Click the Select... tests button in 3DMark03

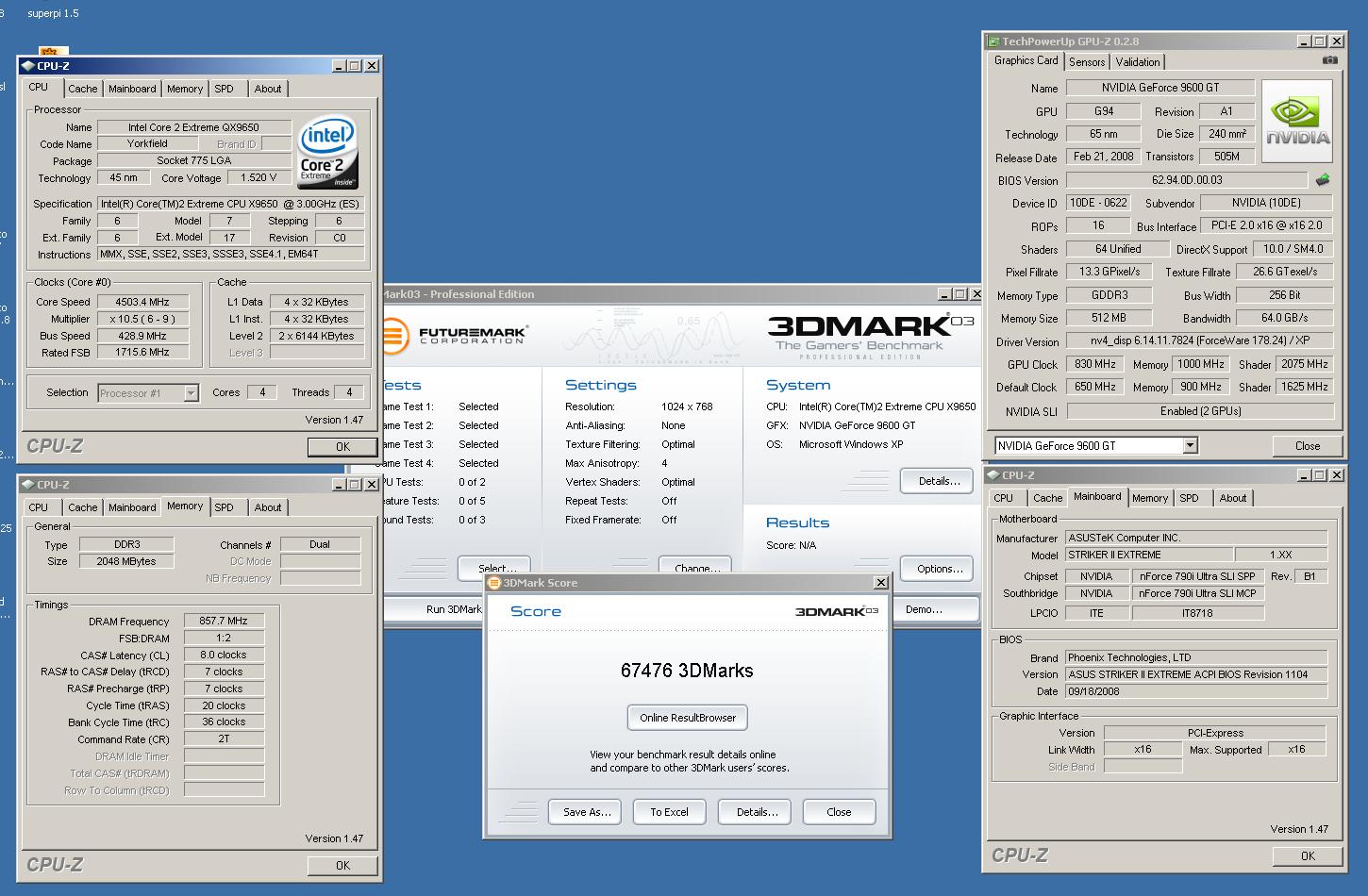pos(496,566)
